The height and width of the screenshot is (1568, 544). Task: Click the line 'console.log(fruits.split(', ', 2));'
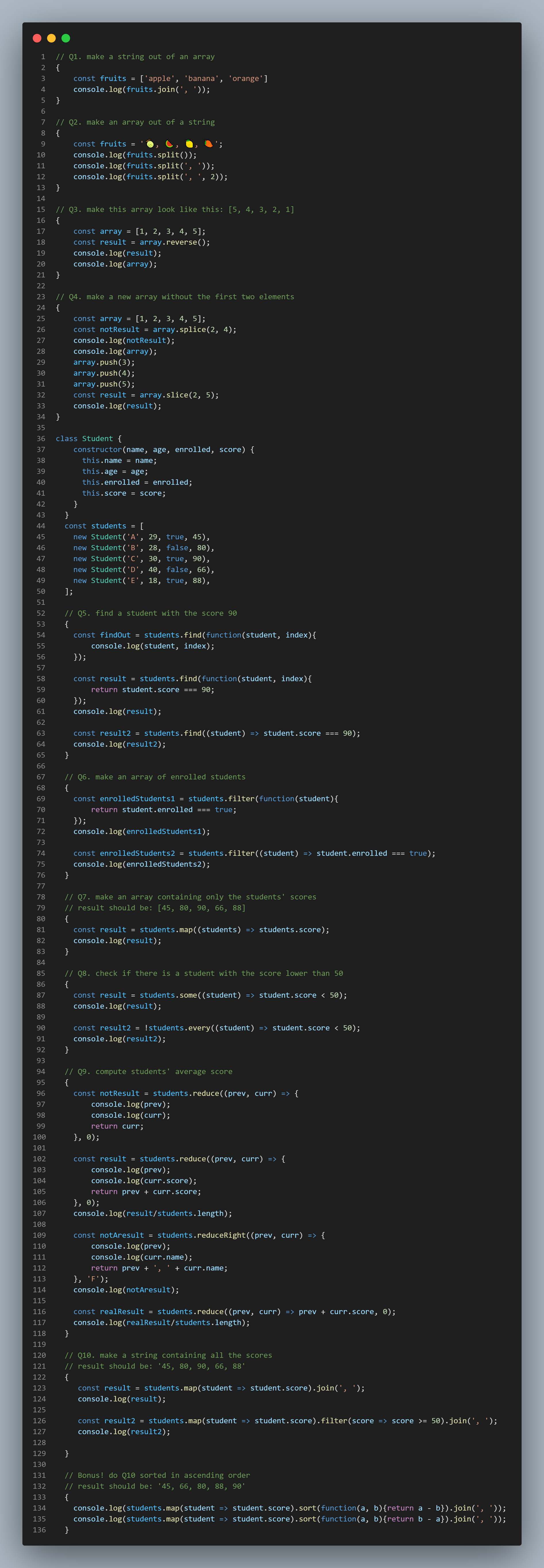(150, 177)
